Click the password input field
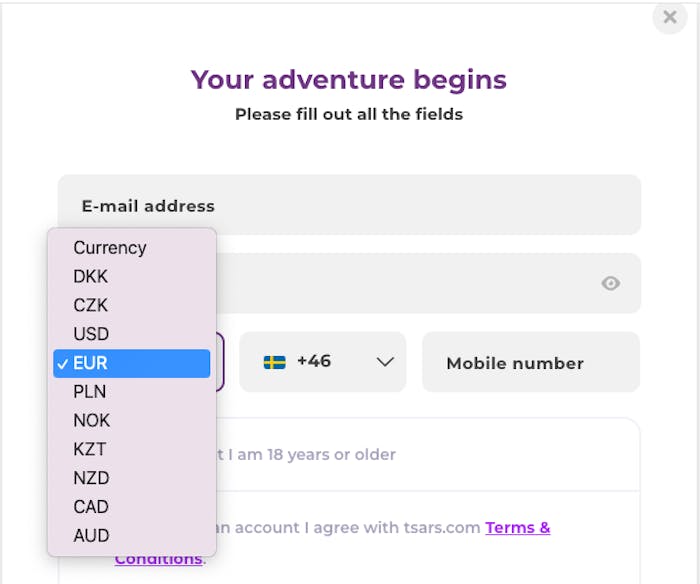Screen dimensions: 700x584 click(x=429, y=283)
